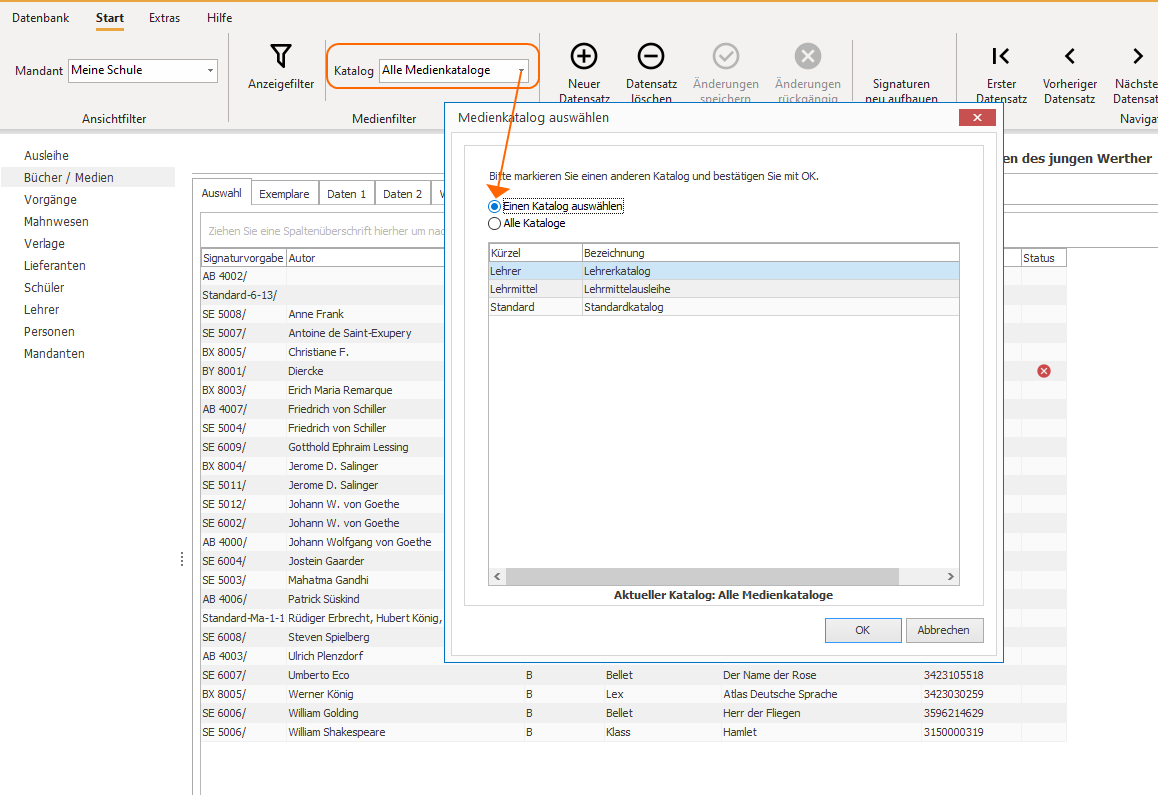Click the red error status icon in Diercke row
1158x795 pixels.
coord(1044,371)
